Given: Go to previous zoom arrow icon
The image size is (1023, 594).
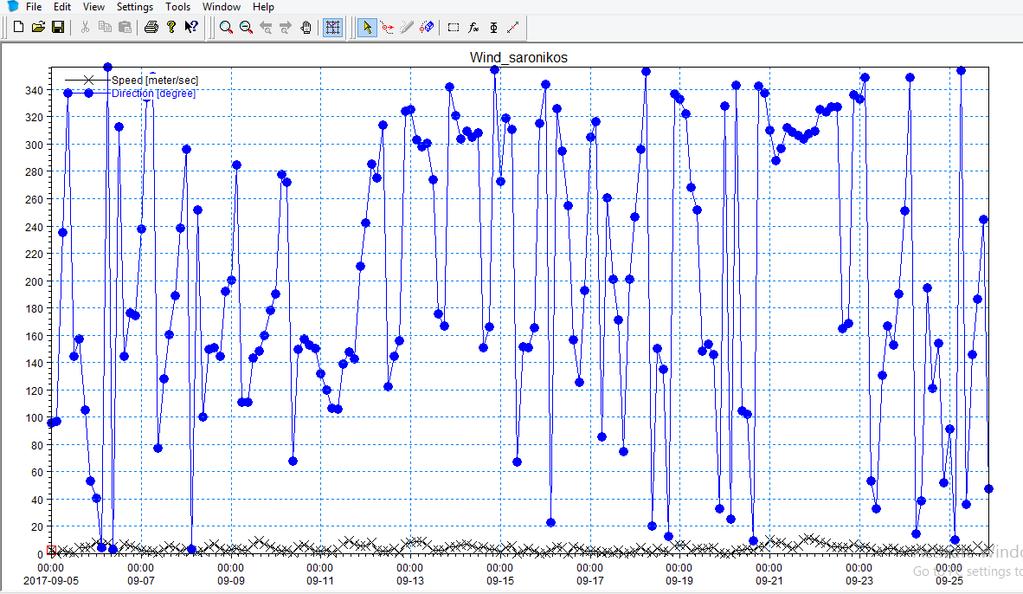Looking at the screenshot, I should coord(266,27).
